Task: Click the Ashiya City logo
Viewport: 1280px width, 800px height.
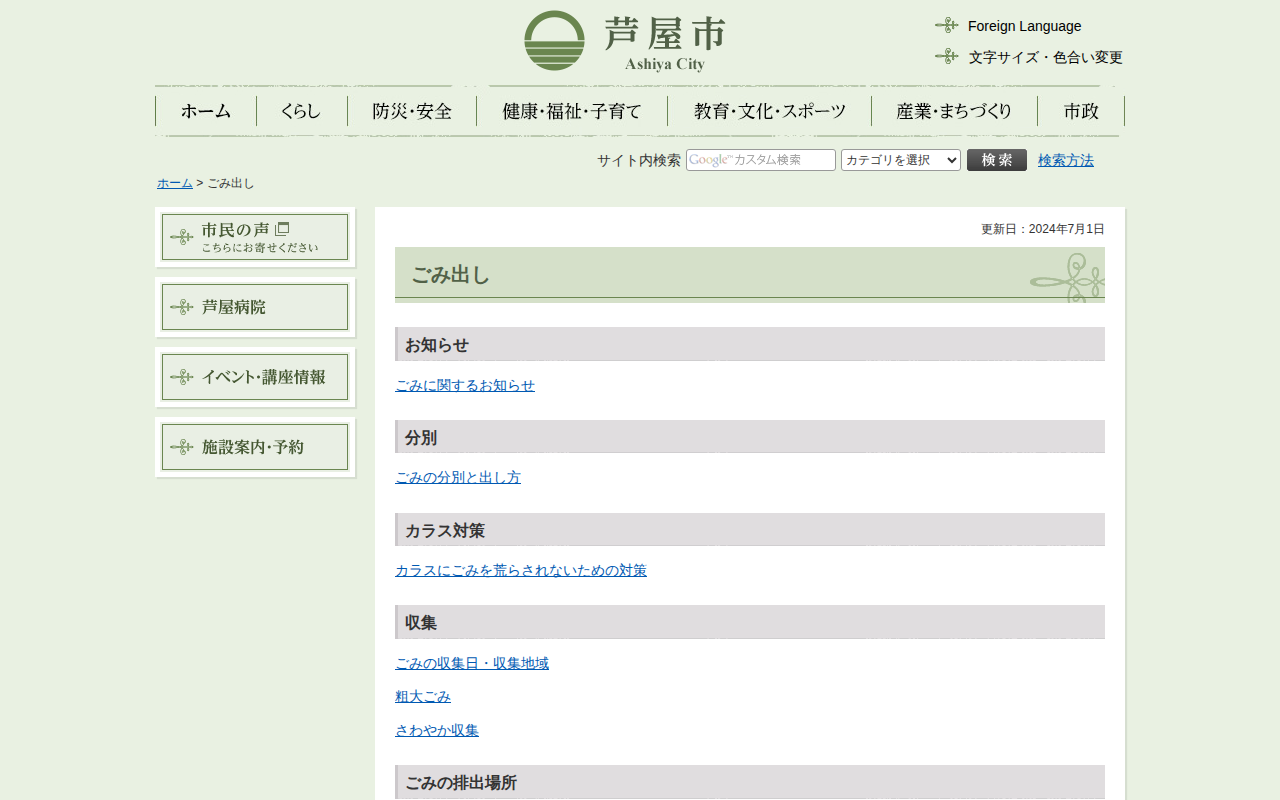Action: [625, 41]
